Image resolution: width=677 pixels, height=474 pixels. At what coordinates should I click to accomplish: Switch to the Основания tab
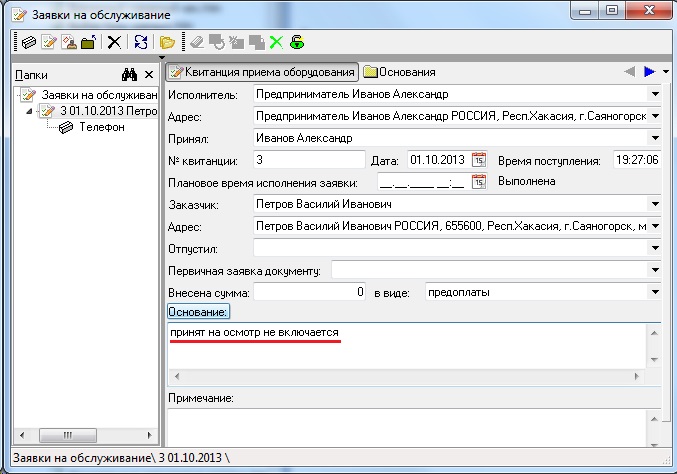[x=399, y=72]
